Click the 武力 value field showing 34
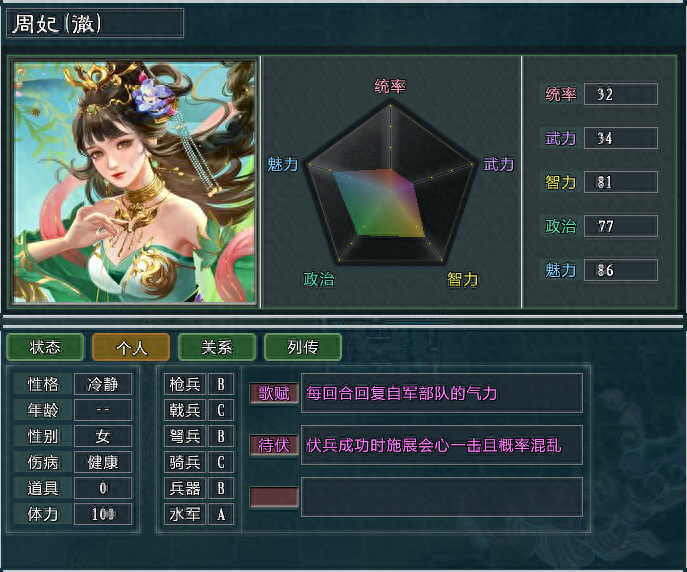Image resolution: width=687 pixels, height=572 pixels. tap(621, 138)
